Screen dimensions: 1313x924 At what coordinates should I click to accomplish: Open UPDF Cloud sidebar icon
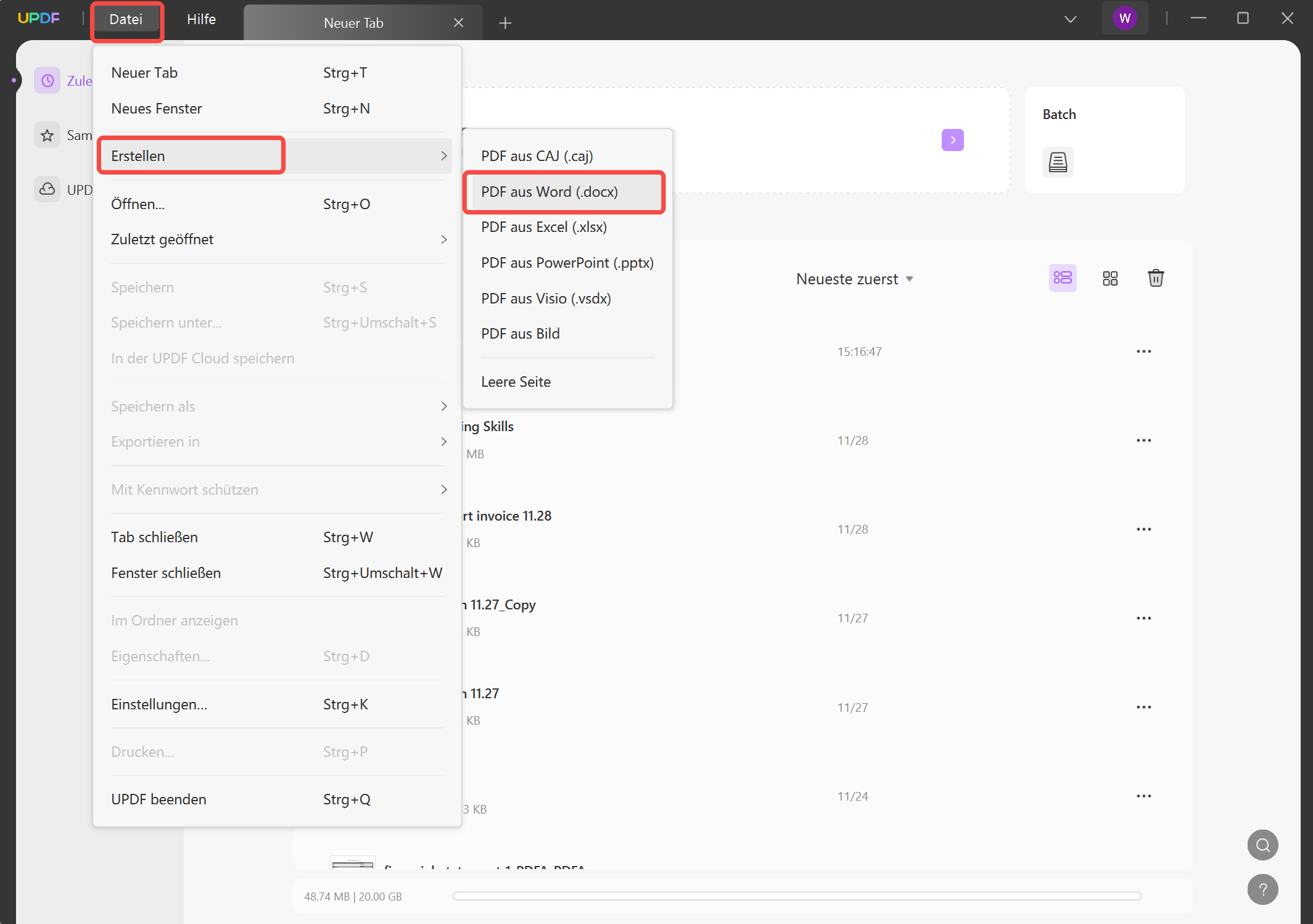click(47, 189)
